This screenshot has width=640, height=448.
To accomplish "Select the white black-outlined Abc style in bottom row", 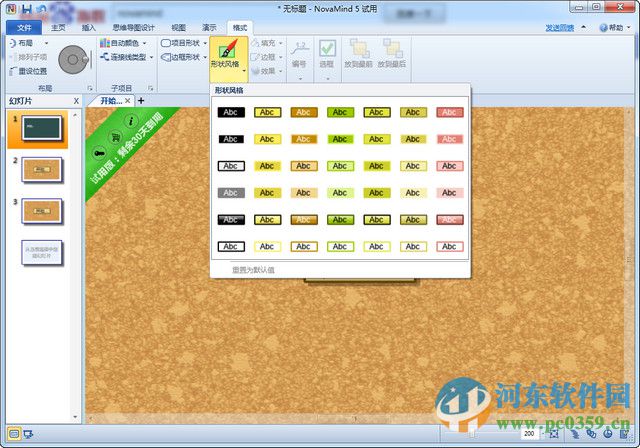I will [231, 246].
